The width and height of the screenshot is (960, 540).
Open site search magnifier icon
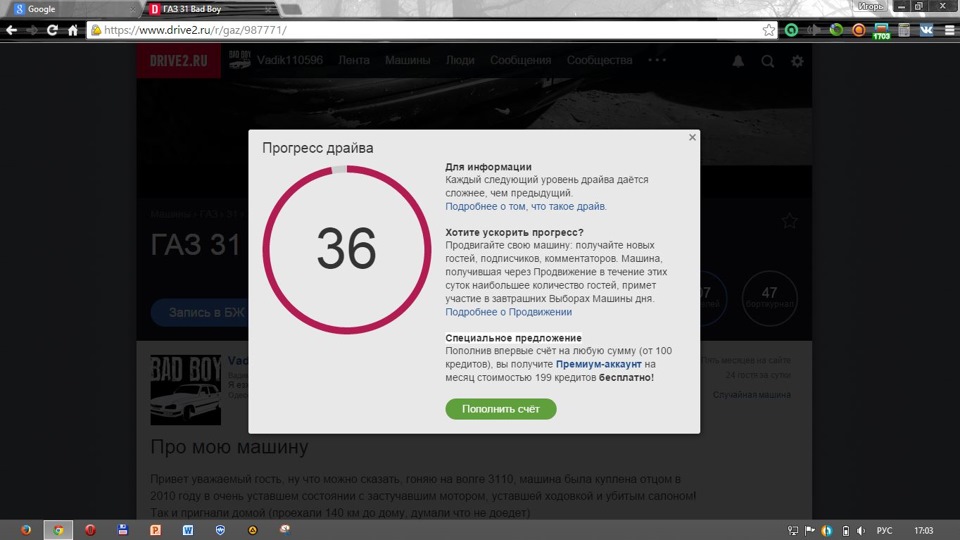(768, 61)
